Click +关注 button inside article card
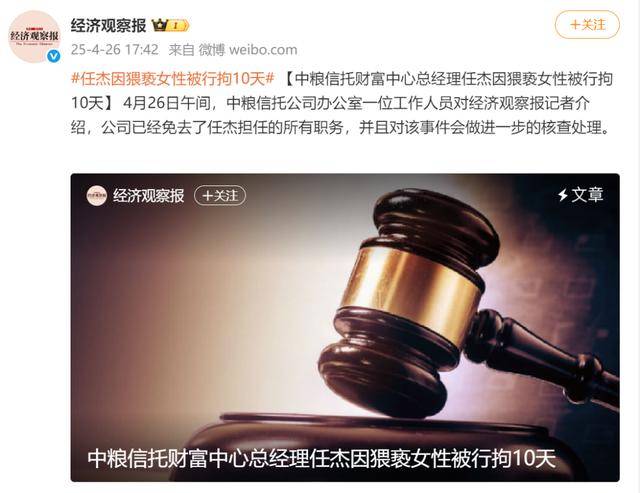The width and height of the screenshot is (640, 493). point(220,195)
